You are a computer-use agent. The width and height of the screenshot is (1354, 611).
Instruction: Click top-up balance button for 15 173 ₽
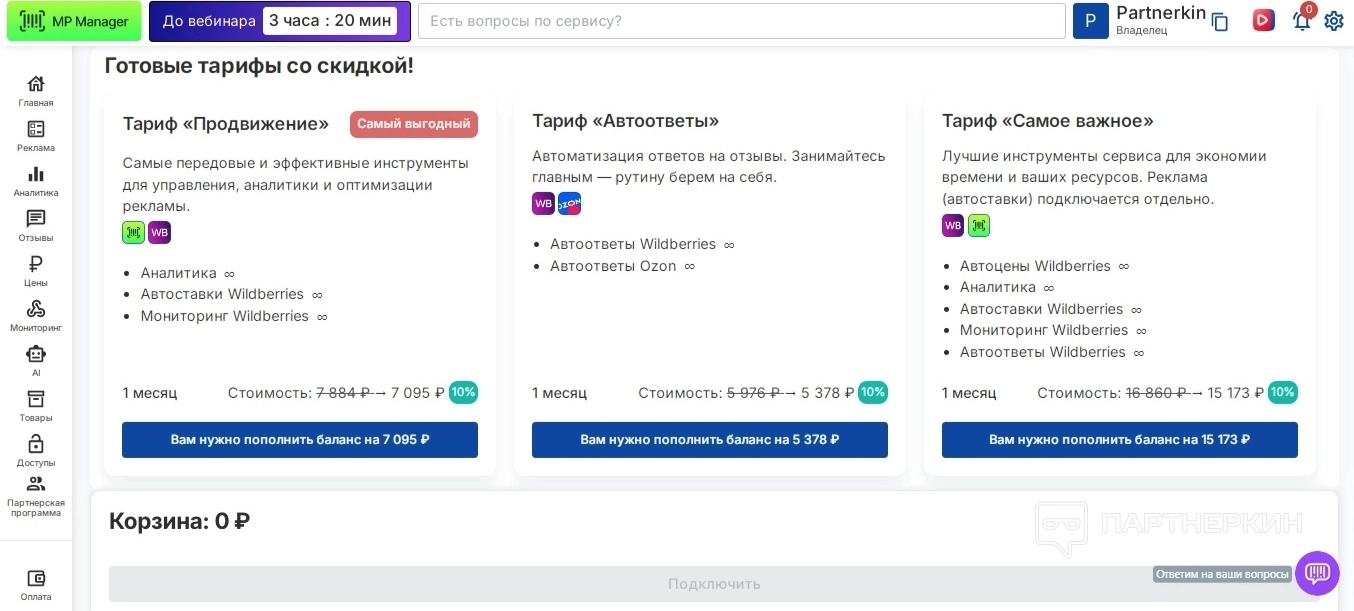(x=1119, y=440)
